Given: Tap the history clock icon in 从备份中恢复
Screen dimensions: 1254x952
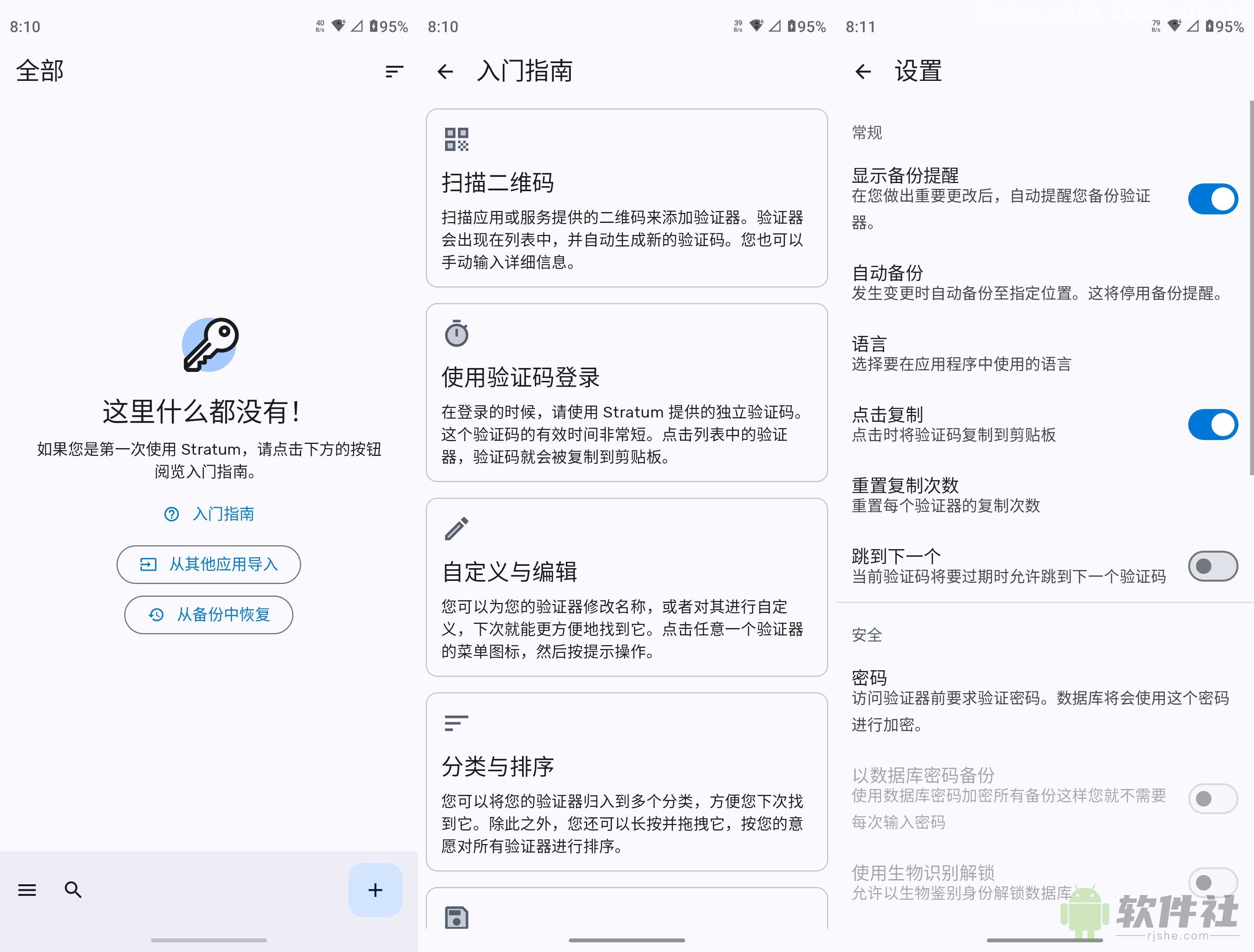Looking at the screenshot, I should pyautogui.click(x=156, y=615).
